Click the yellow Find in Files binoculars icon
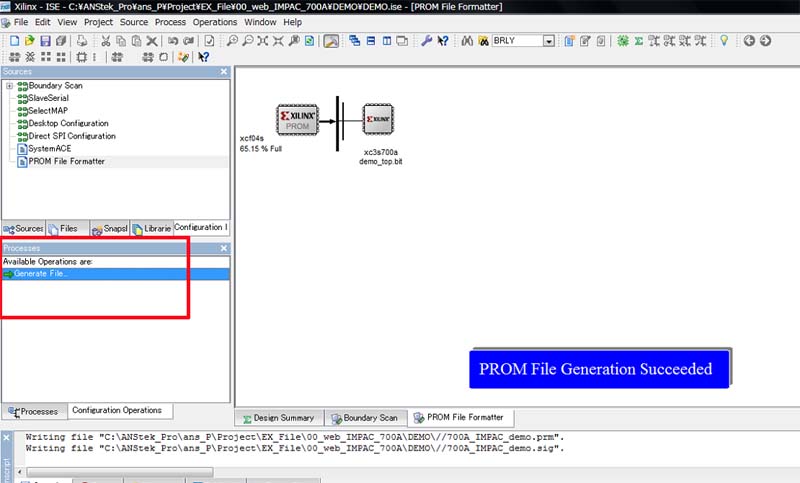The width and height of the screenshot is (800, 483). (x=483, y=41)
